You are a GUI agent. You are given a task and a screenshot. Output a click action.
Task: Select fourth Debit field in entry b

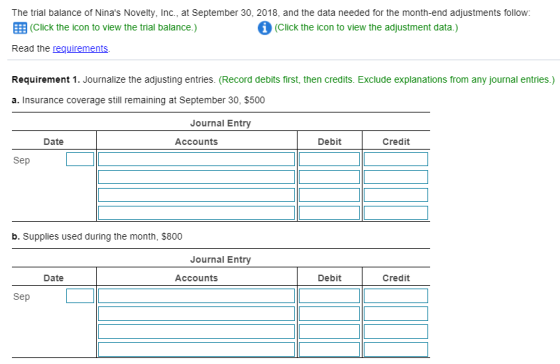point(329,349)
